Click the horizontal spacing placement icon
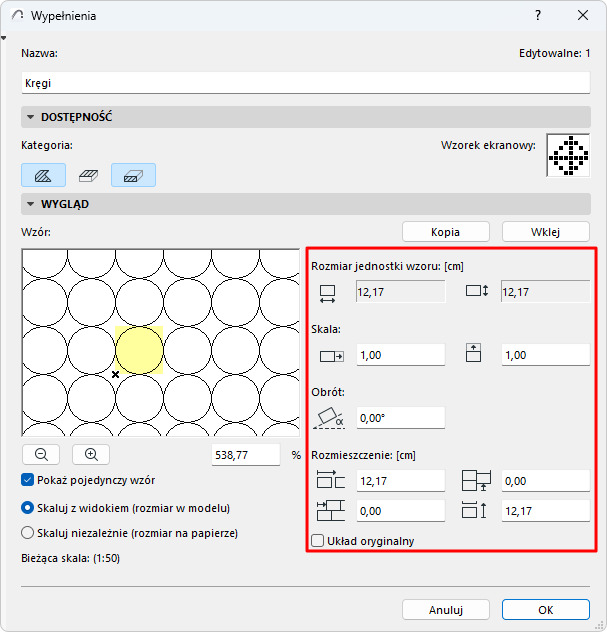The width and height of the screenshot is (607, 632). pos(331,480)
